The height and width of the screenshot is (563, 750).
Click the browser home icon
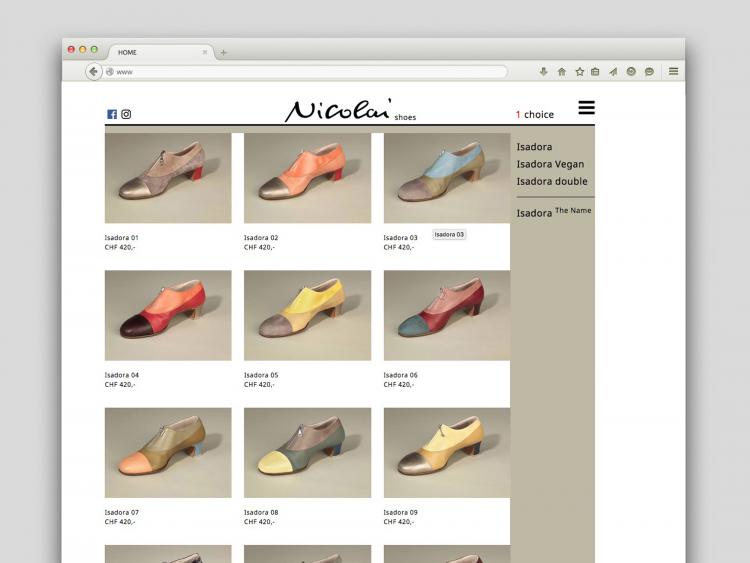pyautogui.click(x=562, y=72)
